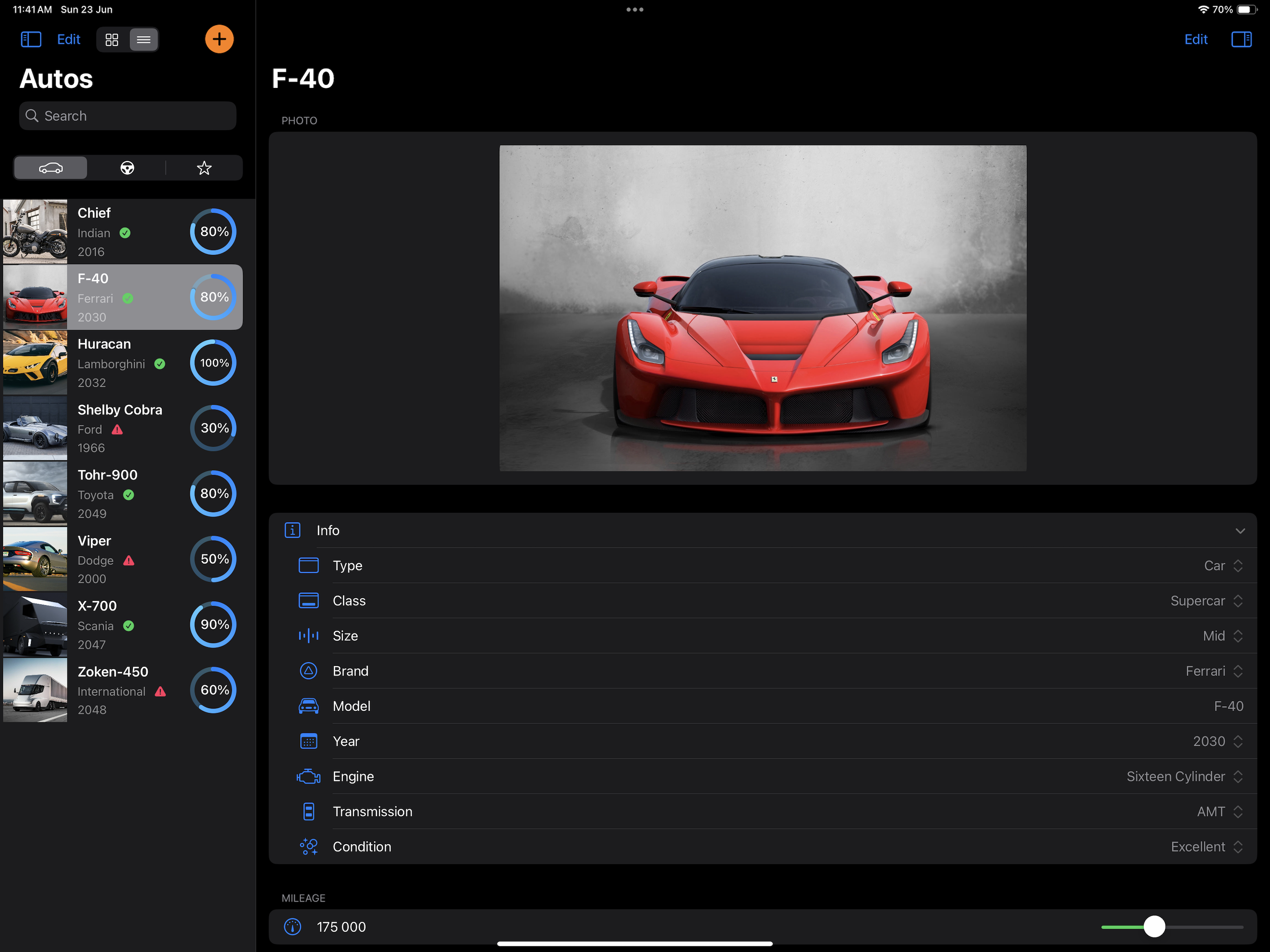This screenshot has height=952, width=1270.
Task: Click the Class row icon
Action: pos(308,601)
